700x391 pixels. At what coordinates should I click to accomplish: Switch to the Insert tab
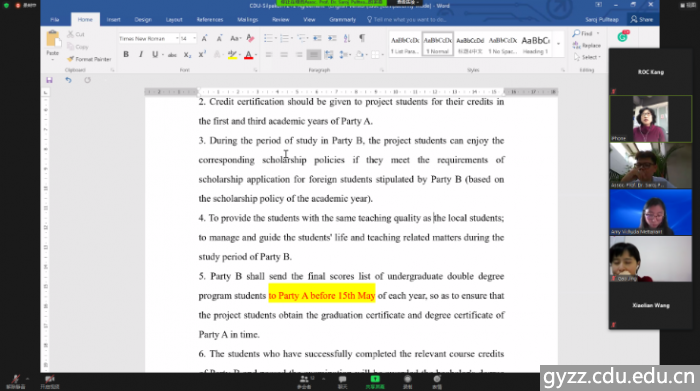(113, 20)
